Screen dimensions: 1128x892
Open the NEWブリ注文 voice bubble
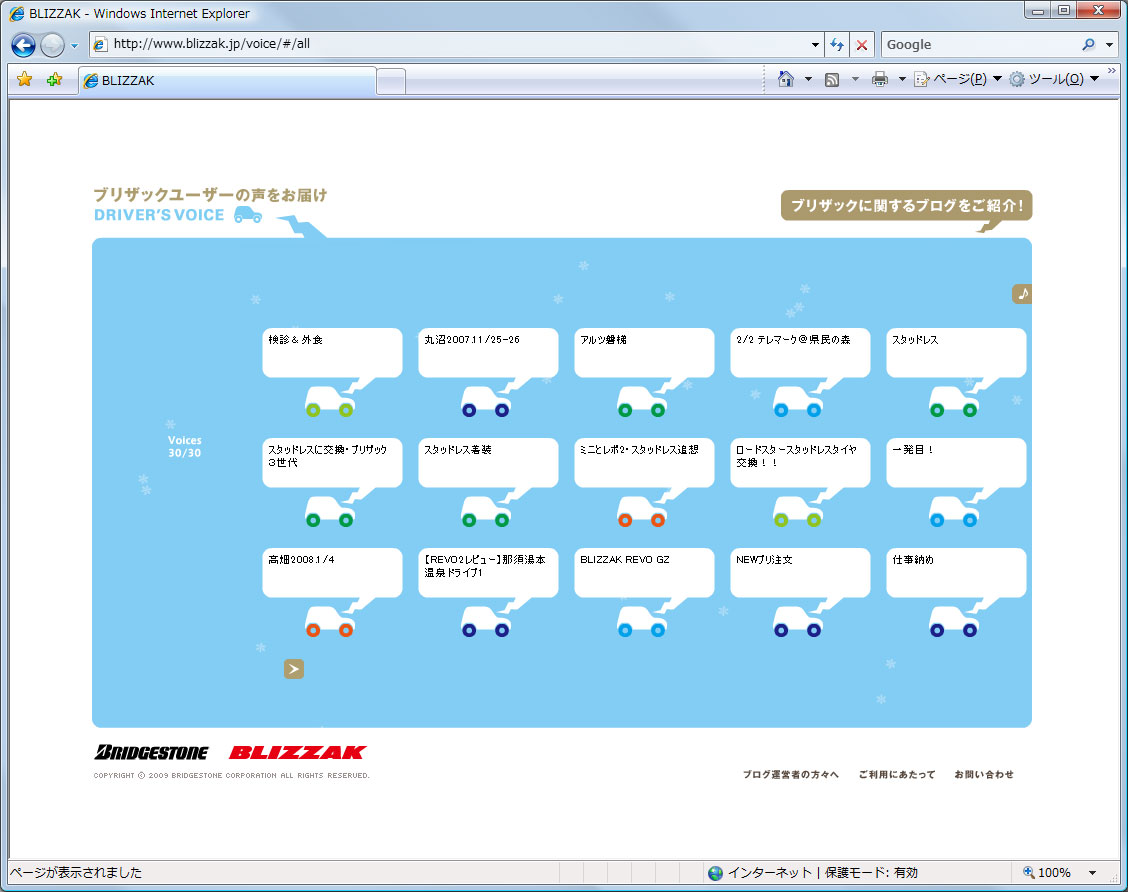click(801, 573)
